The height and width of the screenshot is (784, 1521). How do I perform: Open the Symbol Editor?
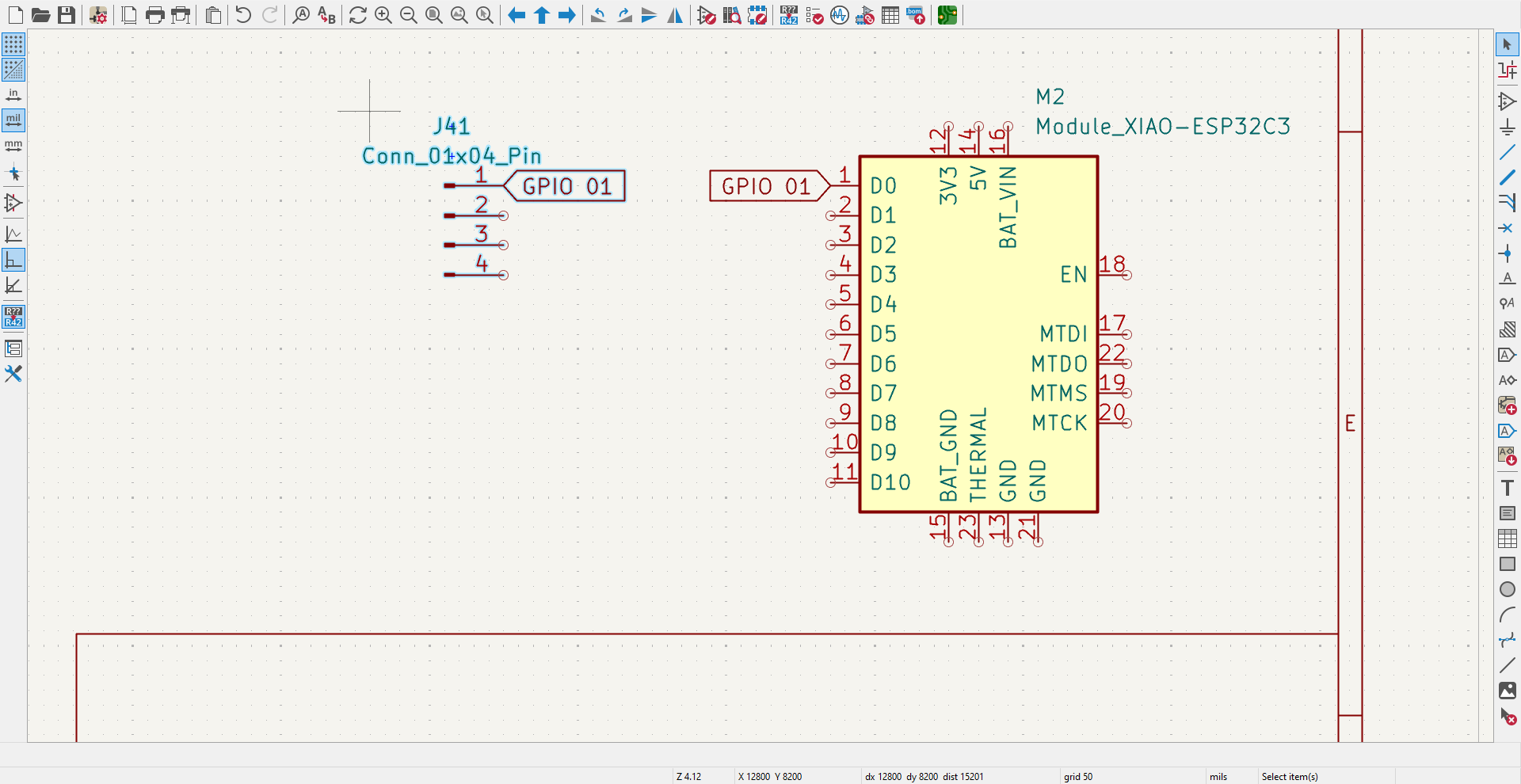(x=707, y=15)
